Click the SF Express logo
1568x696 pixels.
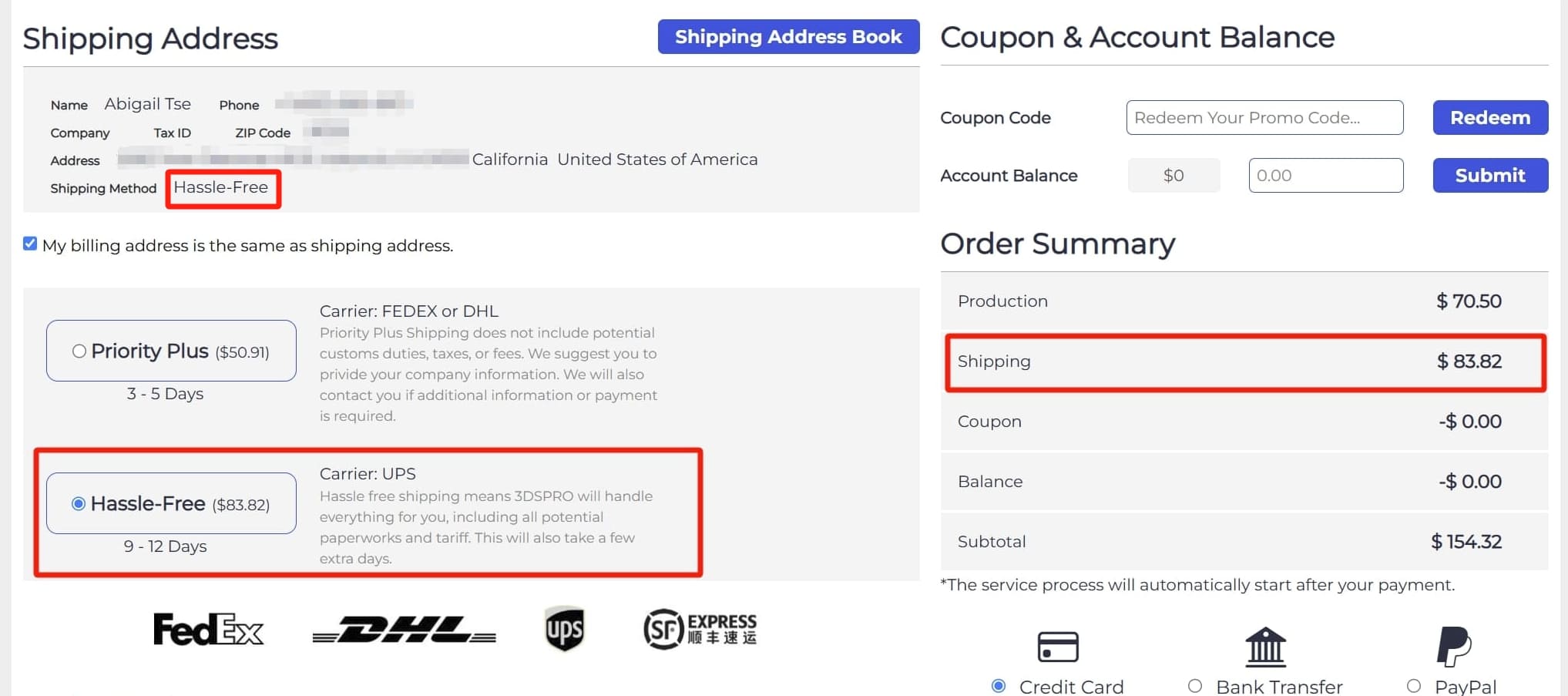coord(700,629)
